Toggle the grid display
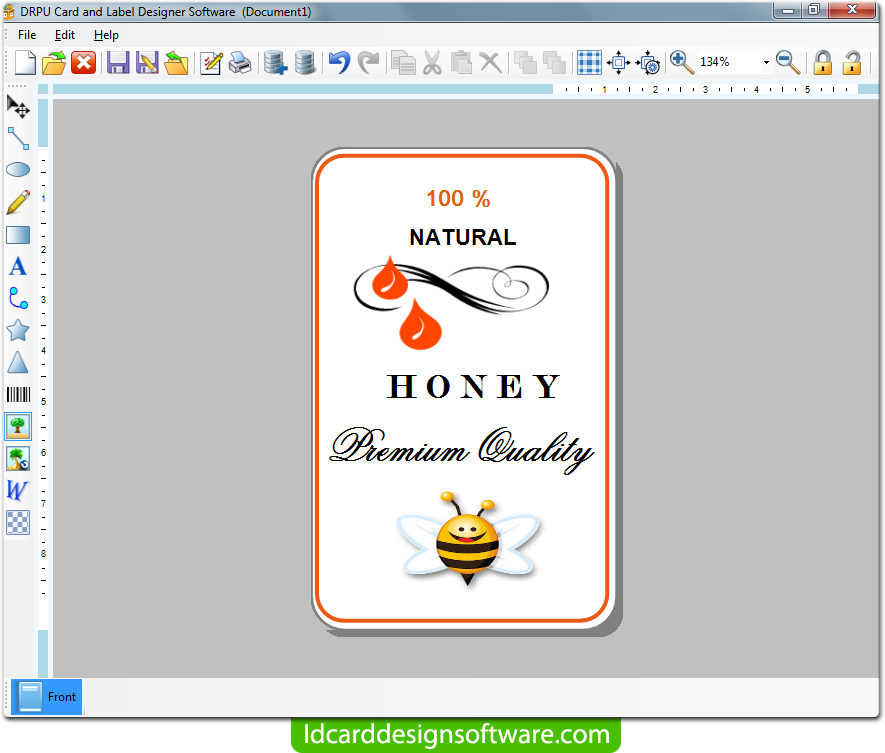This screenshot has width=885, height=753. click(589, 63)
